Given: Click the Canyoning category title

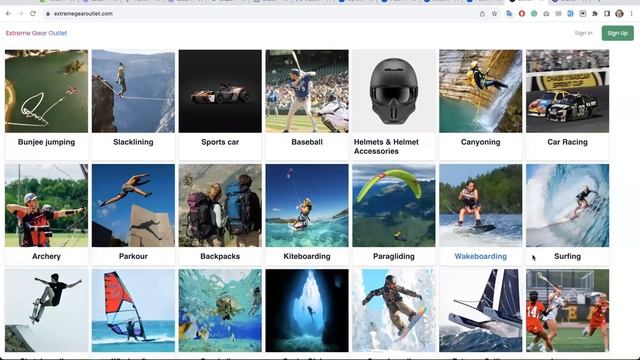Looking at the screenshot, I should 480,142.
